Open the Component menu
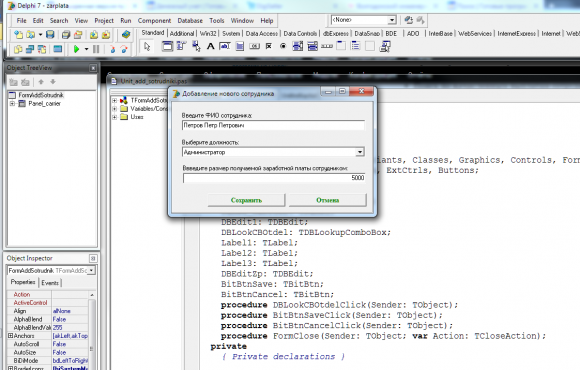The image size is (580, 370). coord(154,21)
